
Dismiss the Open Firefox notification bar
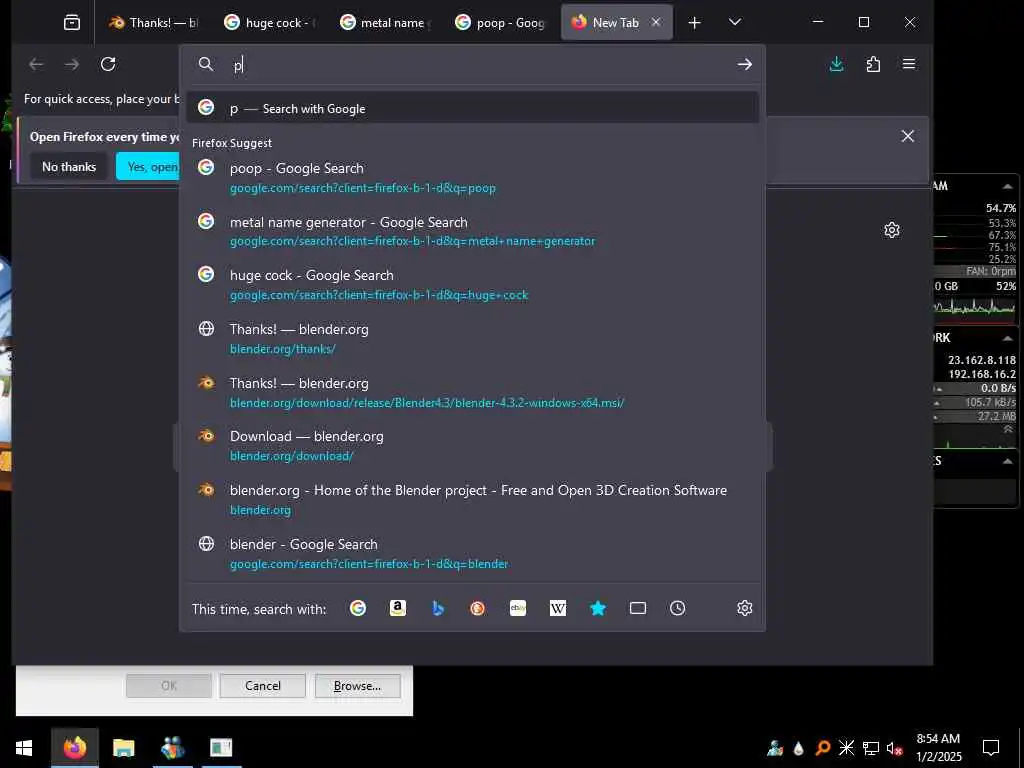click(908, 136)
